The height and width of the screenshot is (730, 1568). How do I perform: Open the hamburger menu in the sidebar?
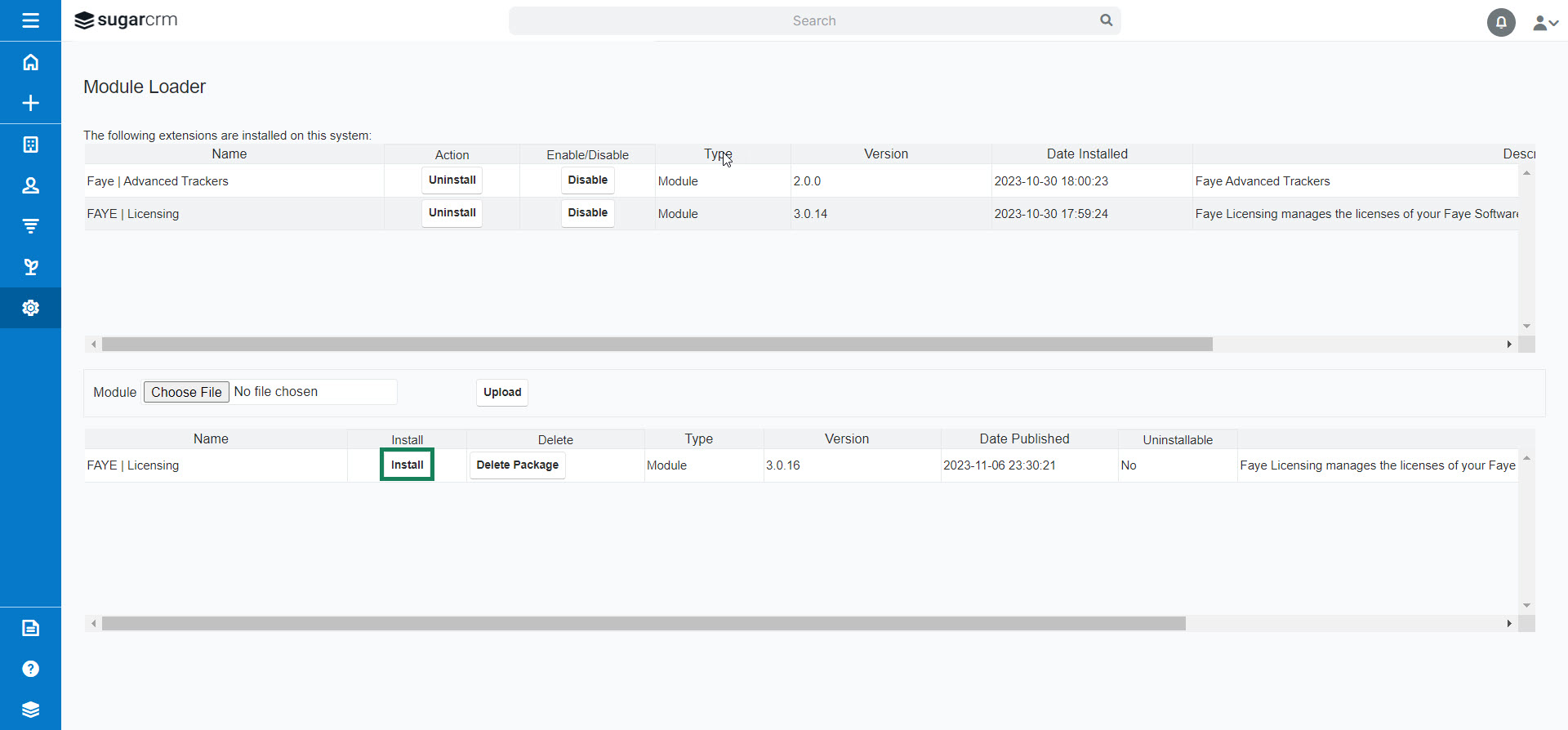coord(30,20)
